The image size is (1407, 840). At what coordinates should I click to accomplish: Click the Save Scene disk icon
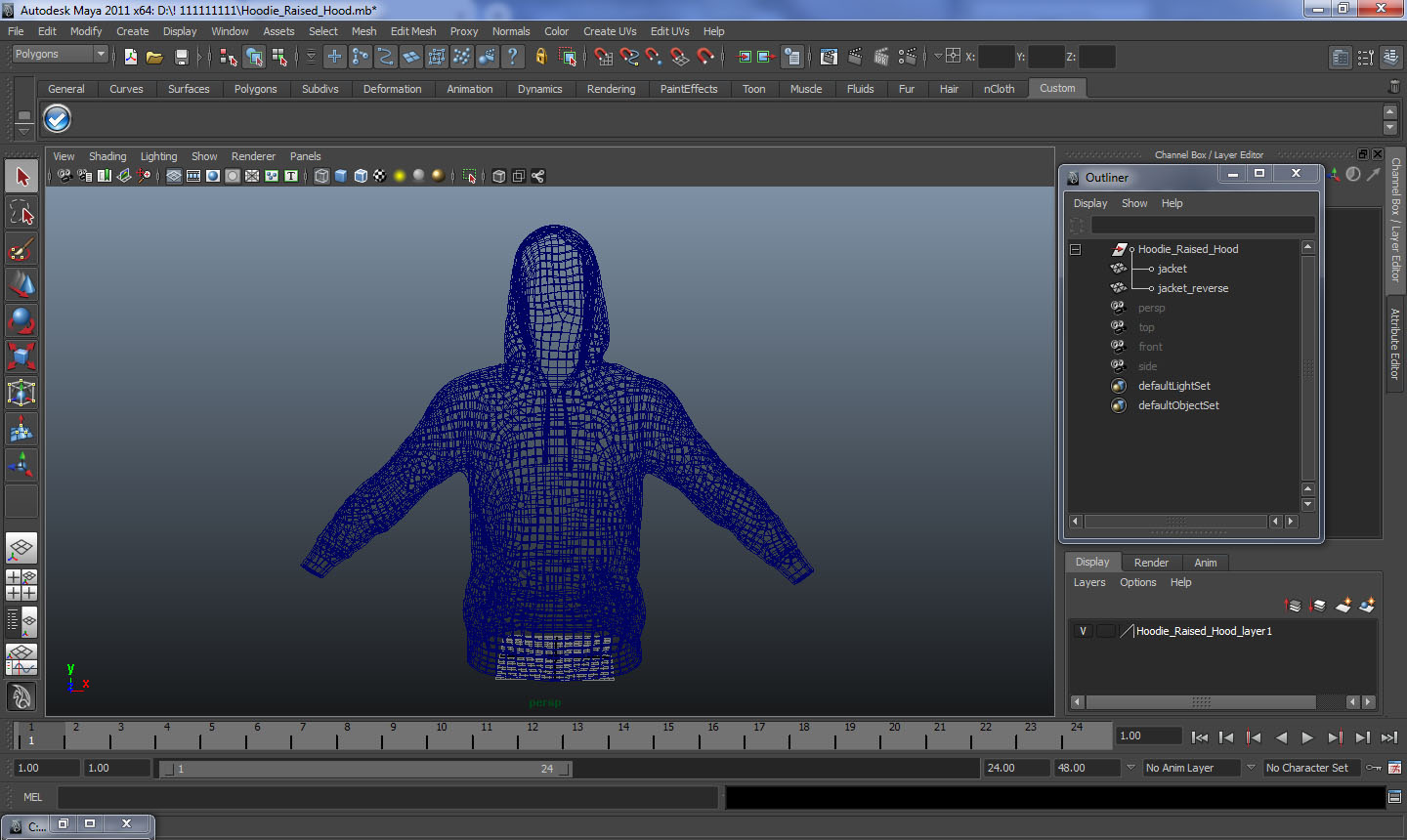coord(181,58)
